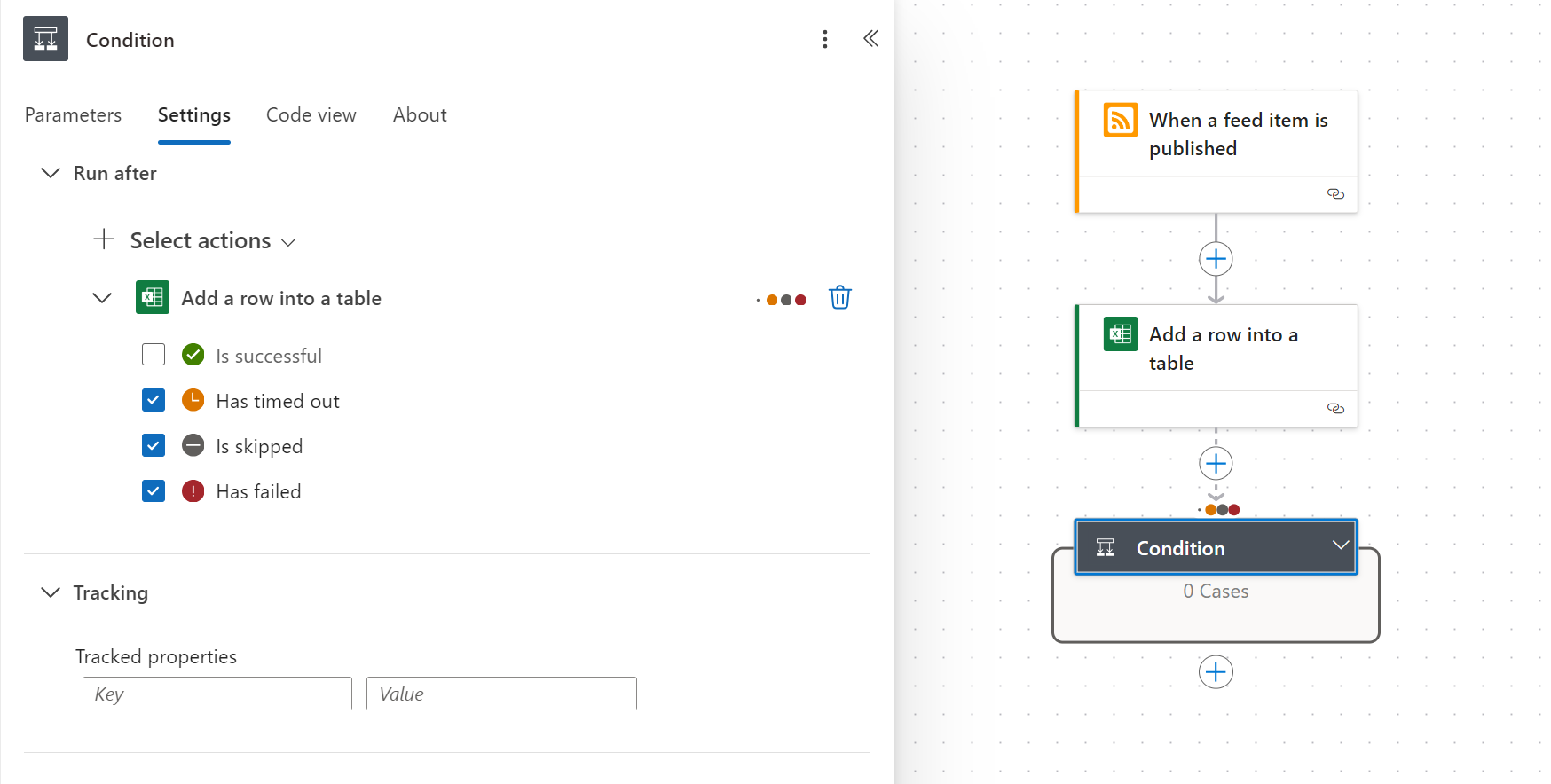Open the Condition panel's three-dot options menu
1551x784 pixels.
pos(825,39)
